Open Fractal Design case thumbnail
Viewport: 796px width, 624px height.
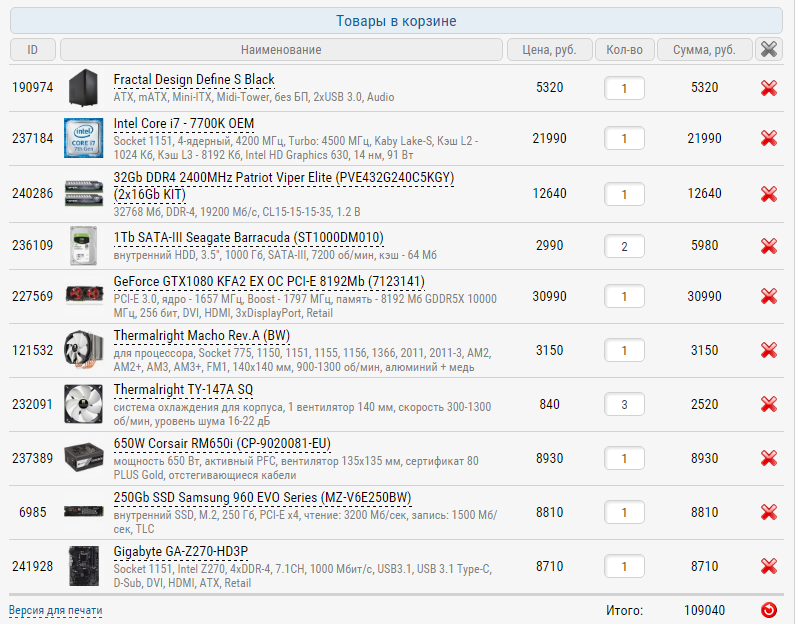pyautogui.click(x=83, y=88)
